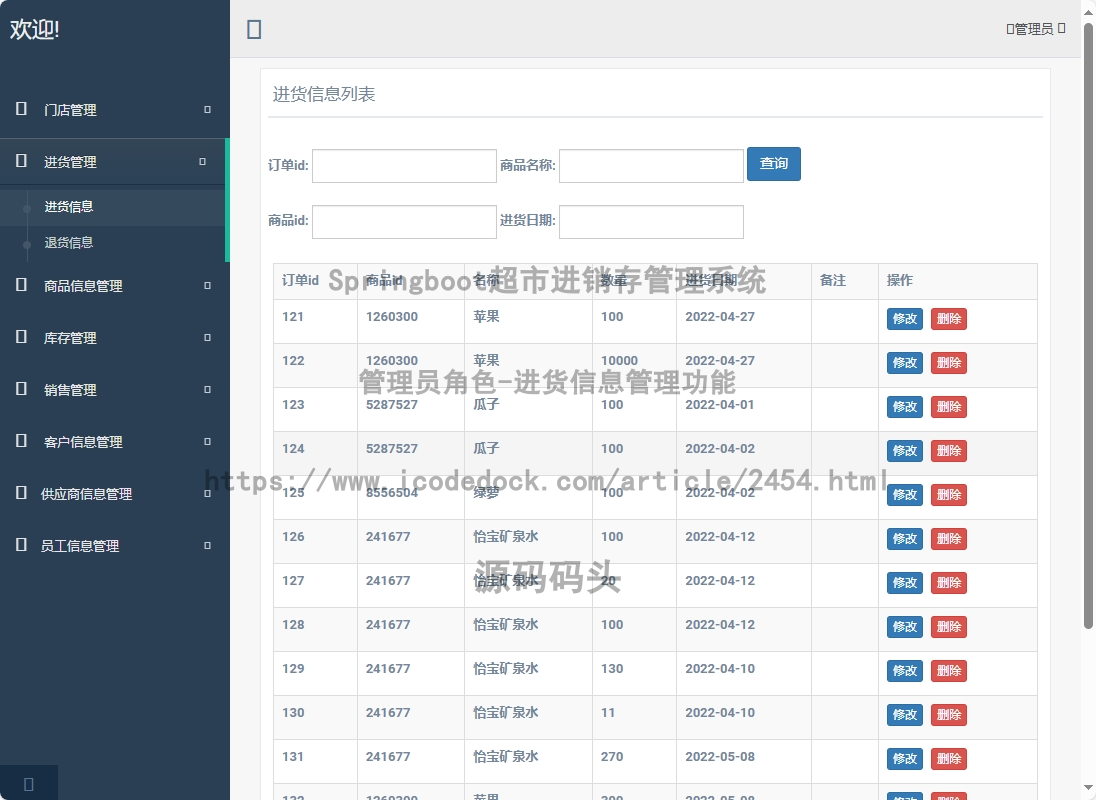Click the 客户信息管理 menu icon
This screenshot has height=800, width=1096.
21,441
